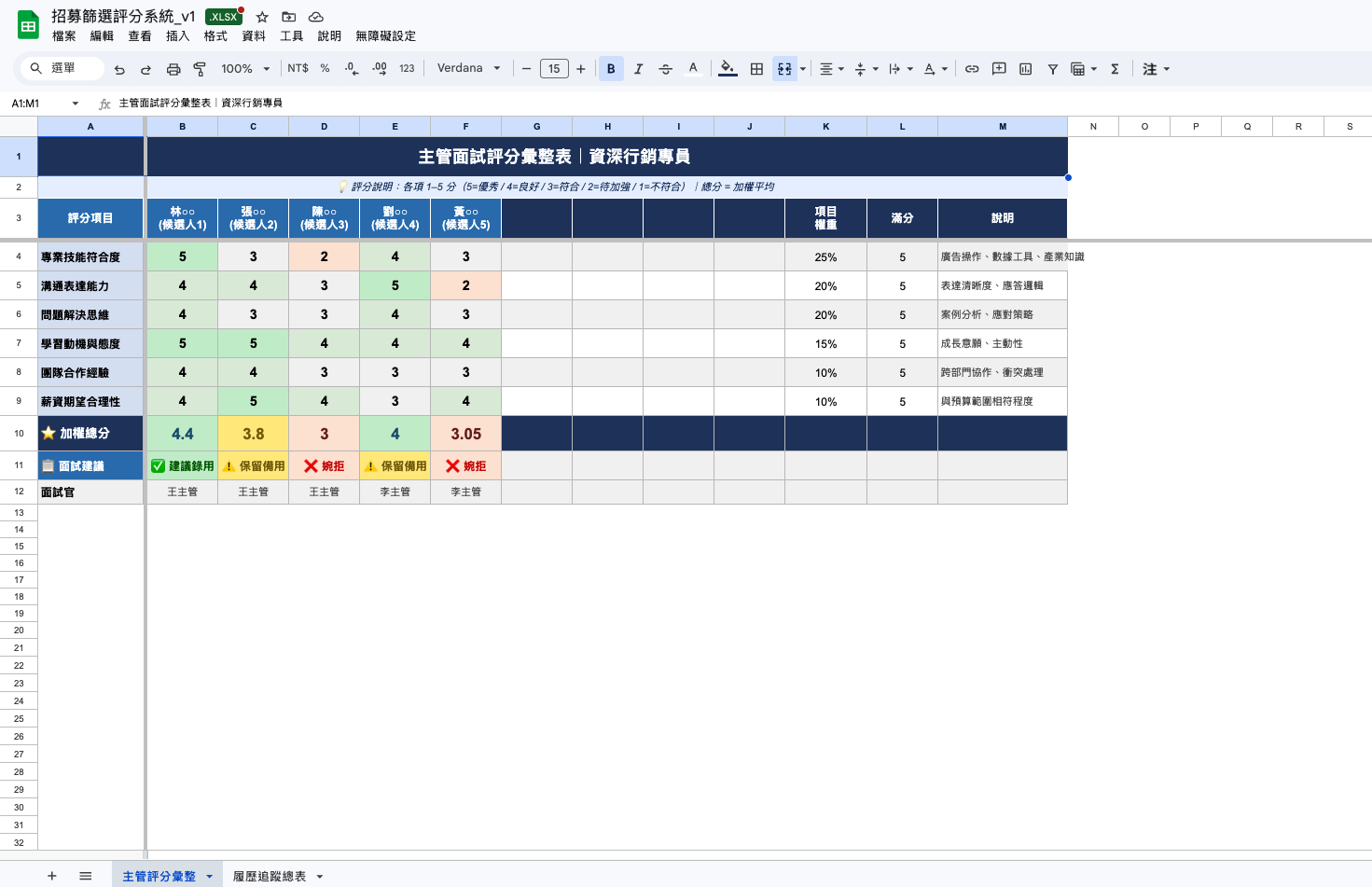Open the 資料 menu
1372x887 pixels.
pyautogui.click(x=254, y=36)
